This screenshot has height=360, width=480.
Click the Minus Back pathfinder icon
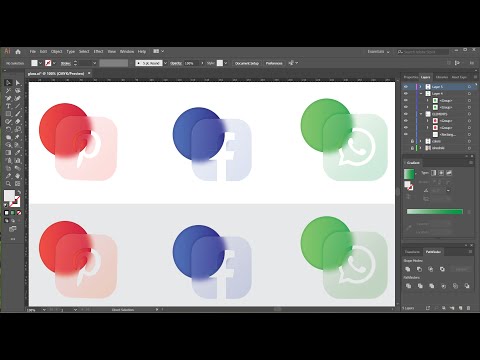[467, 286]
